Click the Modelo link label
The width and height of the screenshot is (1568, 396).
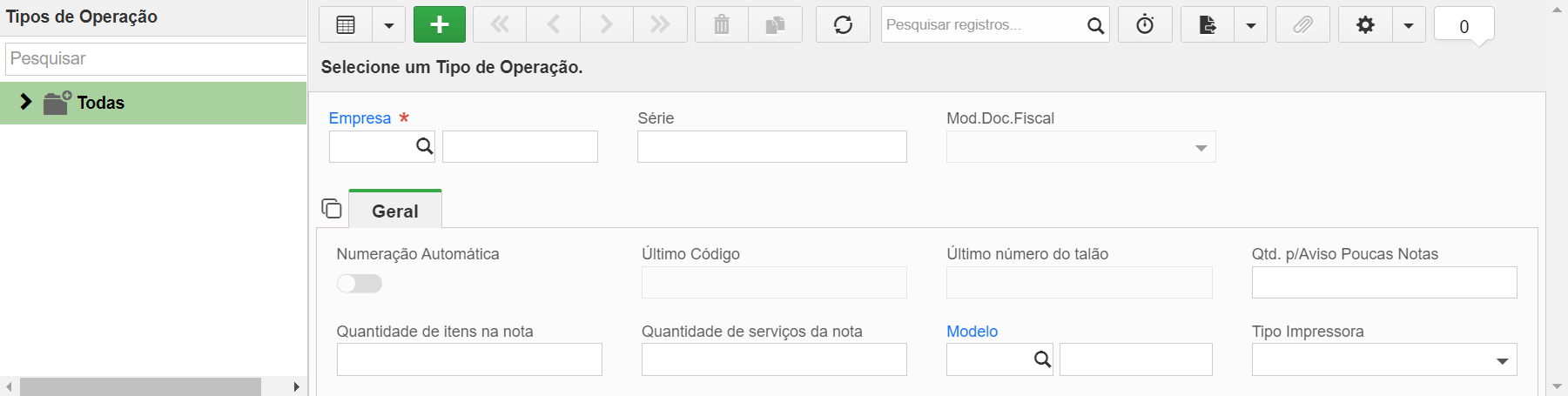click(x=972, y=332)
